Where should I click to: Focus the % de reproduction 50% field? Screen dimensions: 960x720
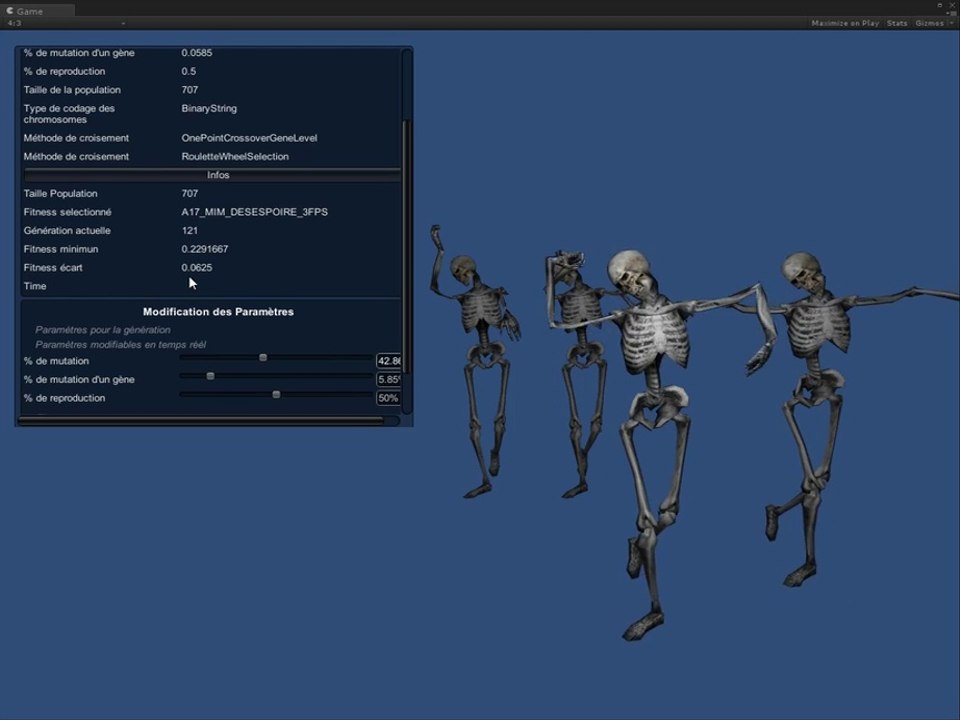(x=388, y=398)
